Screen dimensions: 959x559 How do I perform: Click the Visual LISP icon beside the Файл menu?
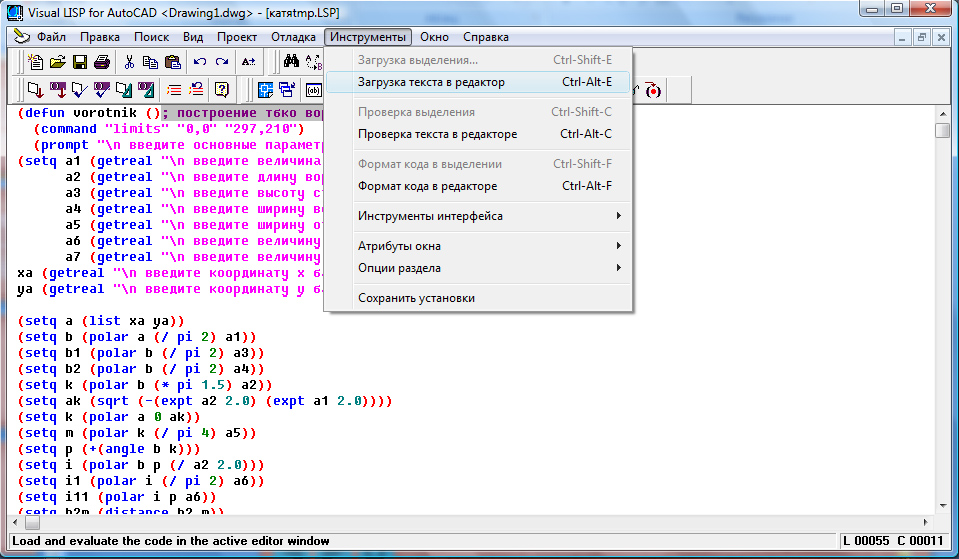(x=22, y=37)
